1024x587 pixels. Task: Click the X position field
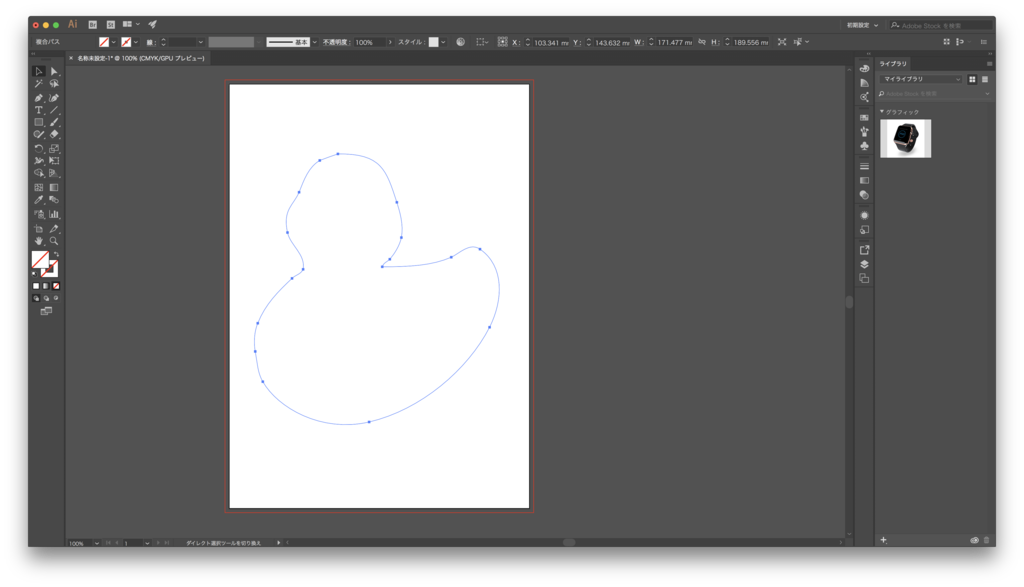coord(550,42)
